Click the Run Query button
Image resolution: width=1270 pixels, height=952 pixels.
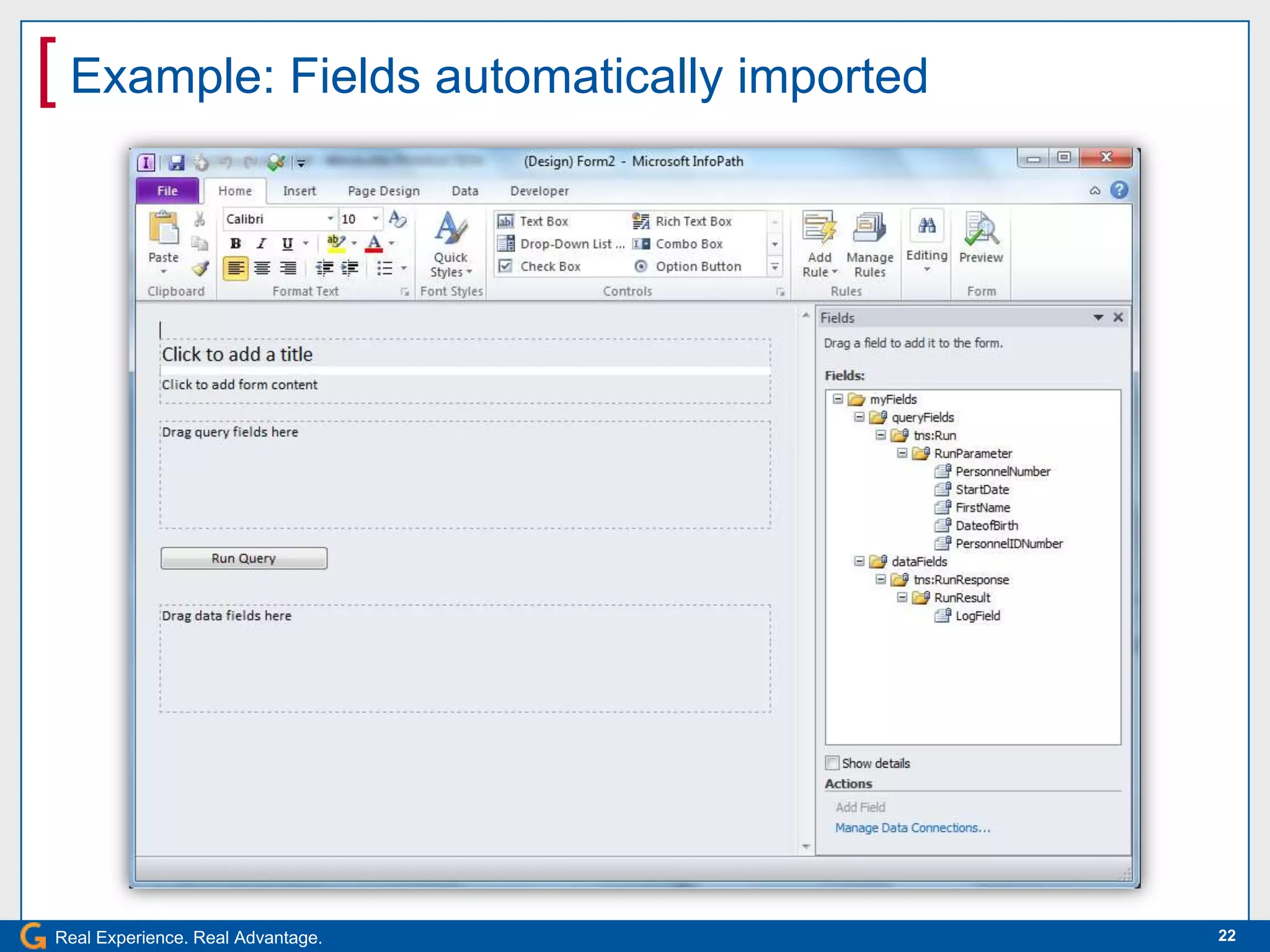[244, 558]
